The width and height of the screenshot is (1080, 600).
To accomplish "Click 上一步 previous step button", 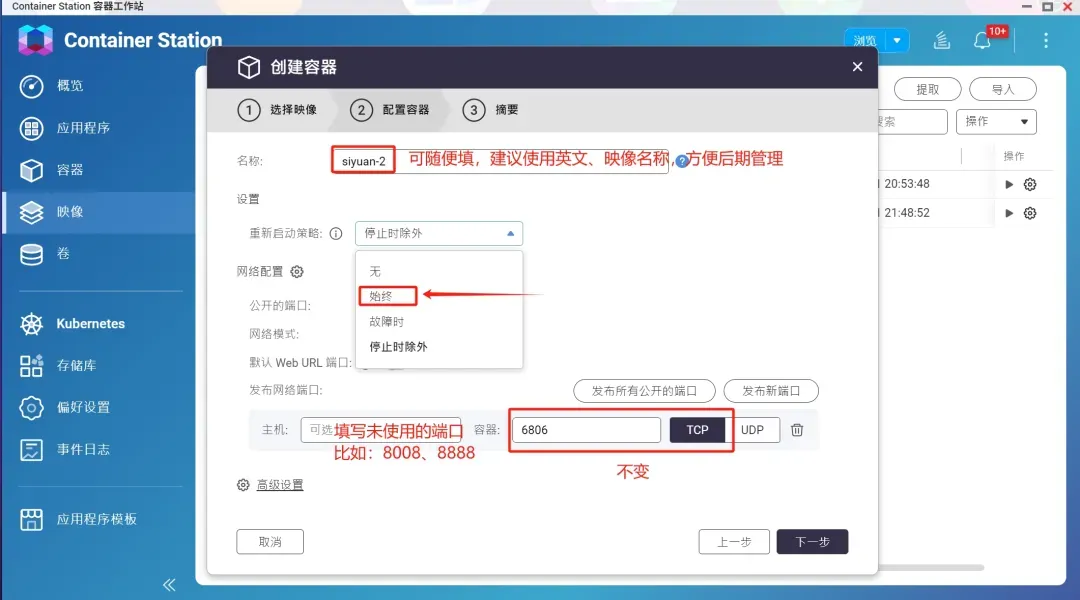I will coord(734,542).
